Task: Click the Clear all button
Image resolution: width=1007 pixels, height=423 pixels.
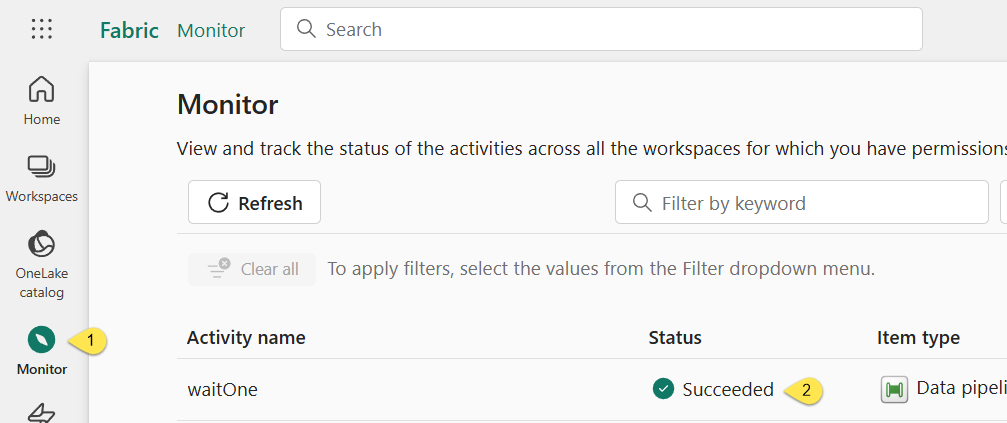Action: tap(252, 269)
